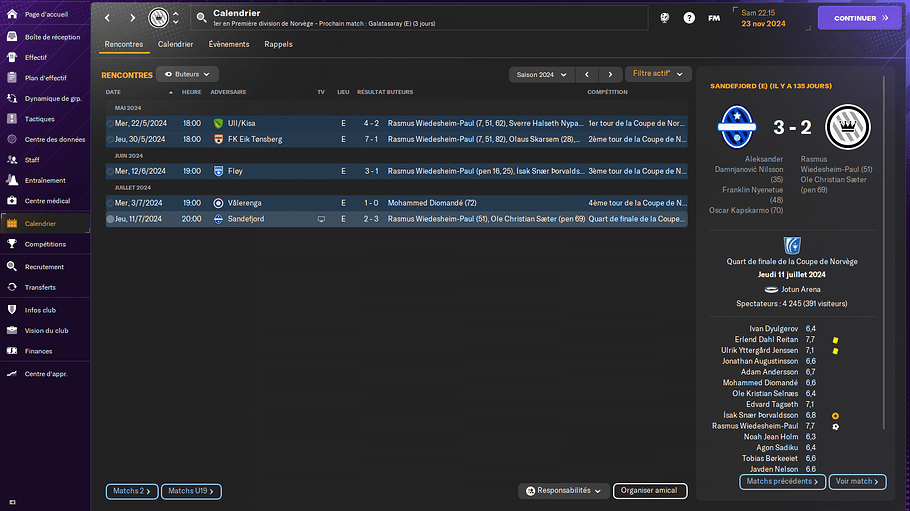Open the Tactiques sidebar icon
This screenshot has height=511, width=910.
click(x=12, y=119)
